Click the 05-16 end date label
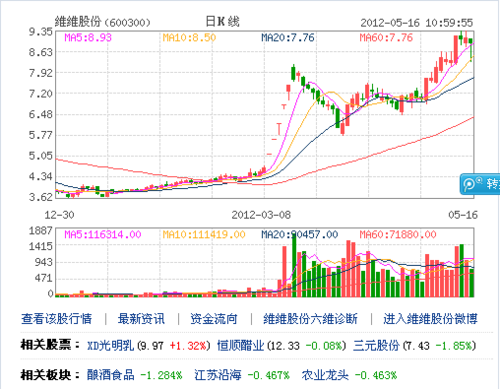 tap(463, 215)
